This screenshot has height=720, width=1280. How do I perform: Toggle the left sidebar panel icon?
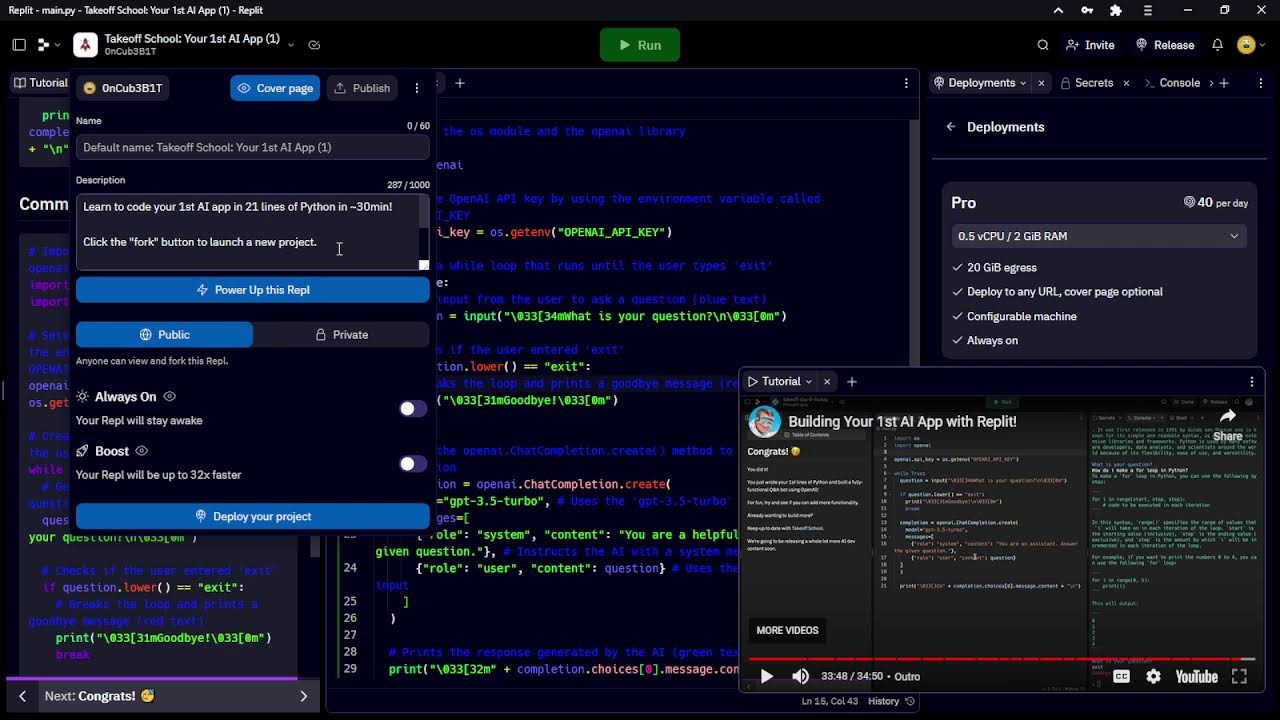pos(19,45)
